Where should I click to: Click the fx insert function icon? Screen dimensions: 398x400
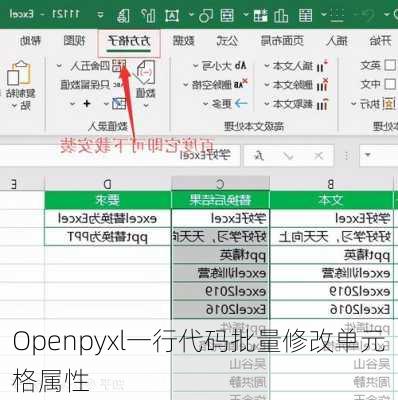[x=259, y=155]
